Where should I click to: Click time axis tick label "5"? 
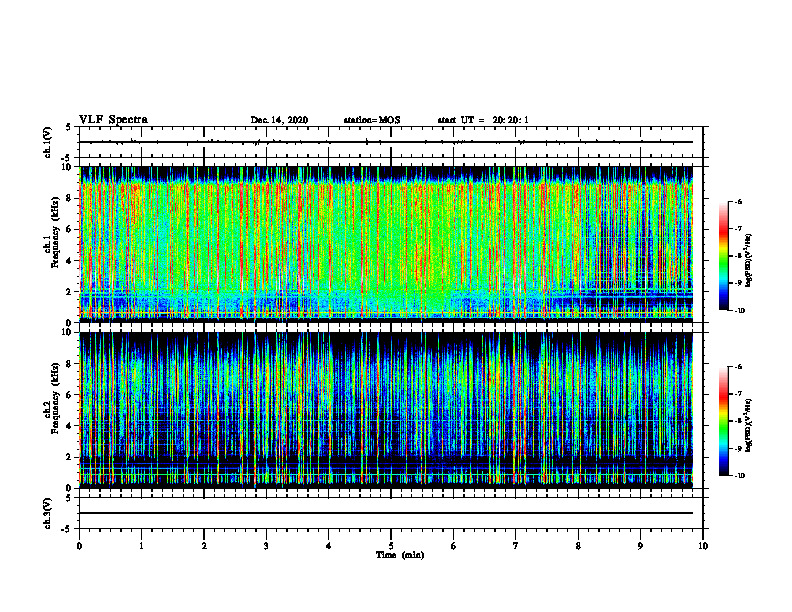391,546
